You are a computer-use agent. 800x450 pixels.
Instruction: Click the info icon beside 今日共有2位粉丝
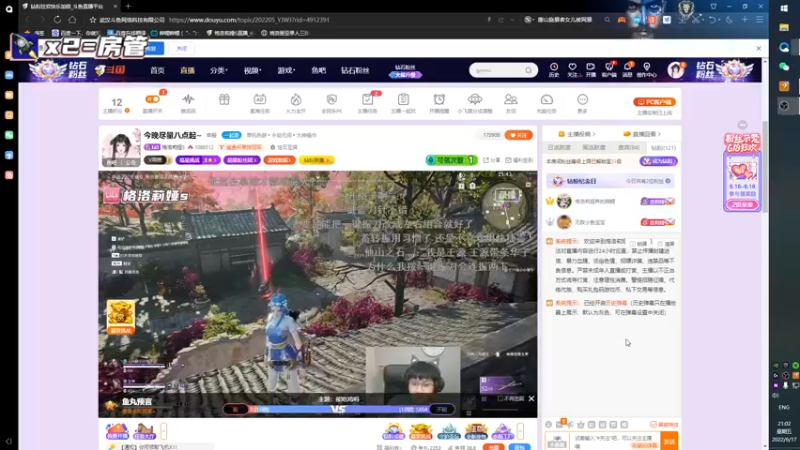(x=668, y=181)
